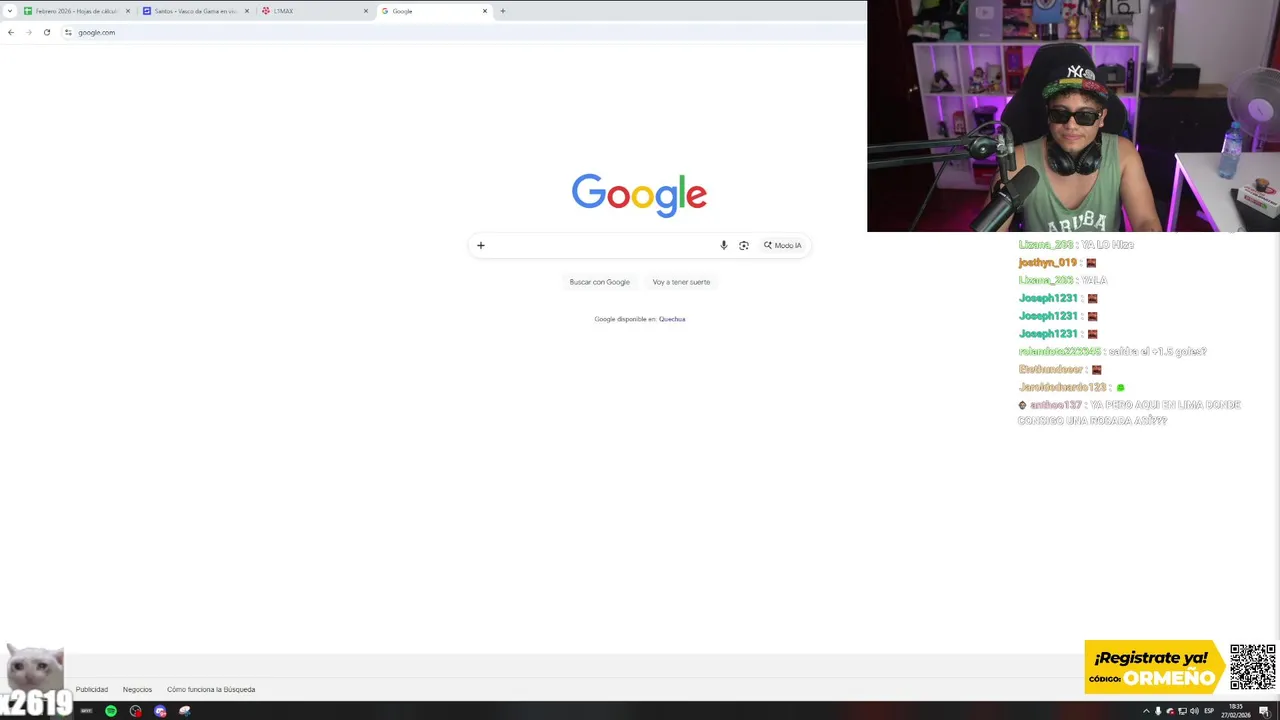Switch Google language to Quechua
The width and height of the screenshot is (1280, 720).
672,319
